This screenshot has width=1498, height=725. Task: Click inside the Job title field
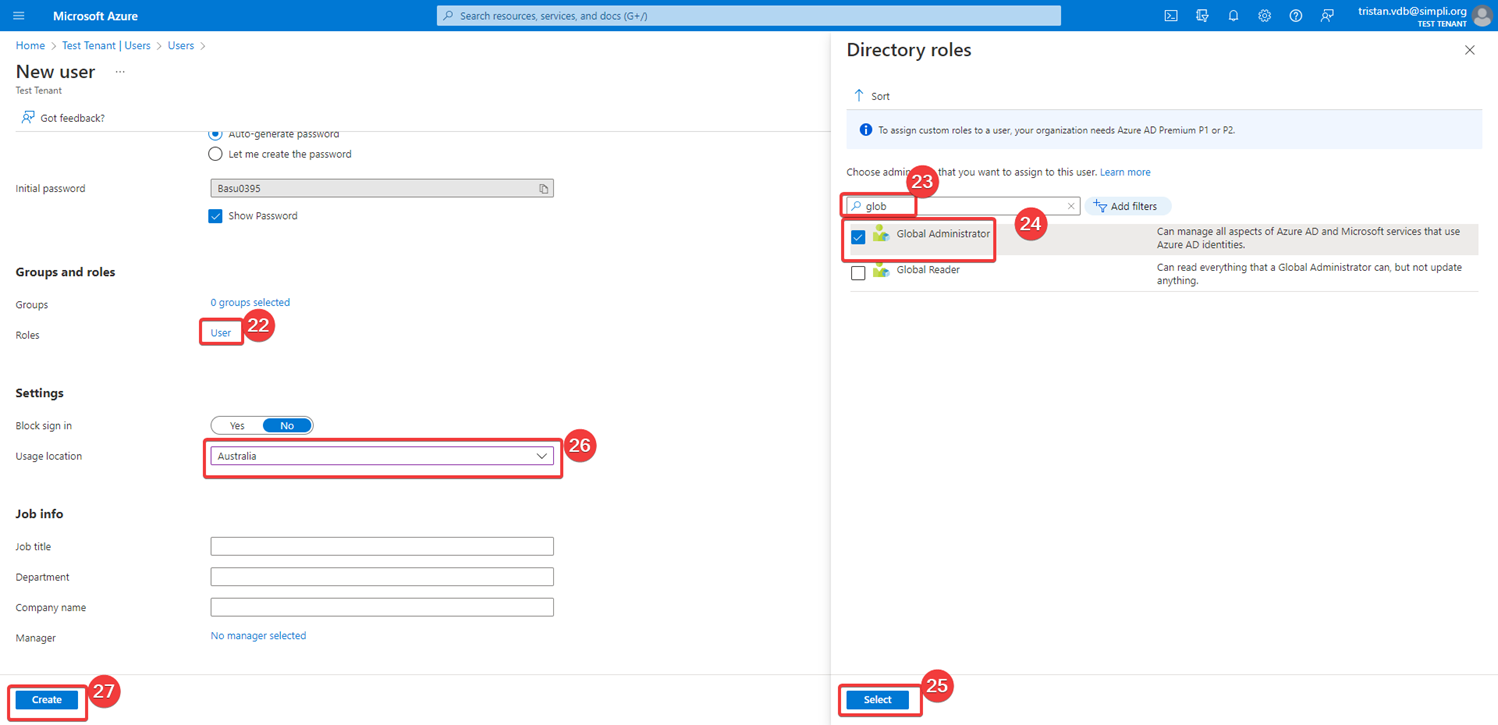[382, 546]
